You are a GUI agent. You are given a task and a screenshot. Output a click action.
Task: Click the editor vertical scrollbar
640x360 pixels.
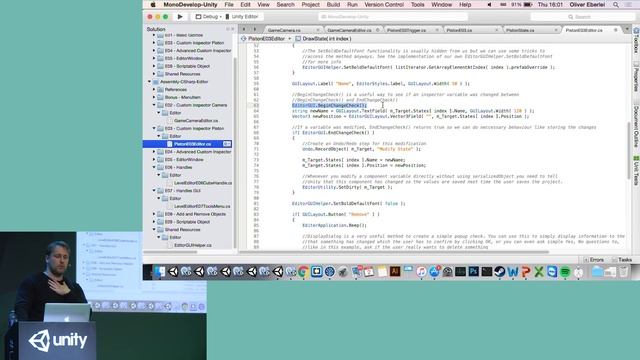pos(628,150)
